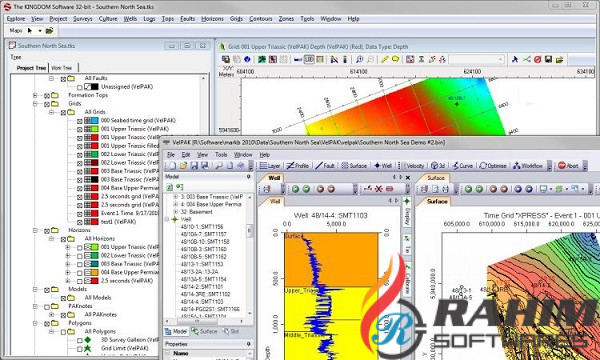Expand the 3: 003 Base Triassic model node

[176, 197]
